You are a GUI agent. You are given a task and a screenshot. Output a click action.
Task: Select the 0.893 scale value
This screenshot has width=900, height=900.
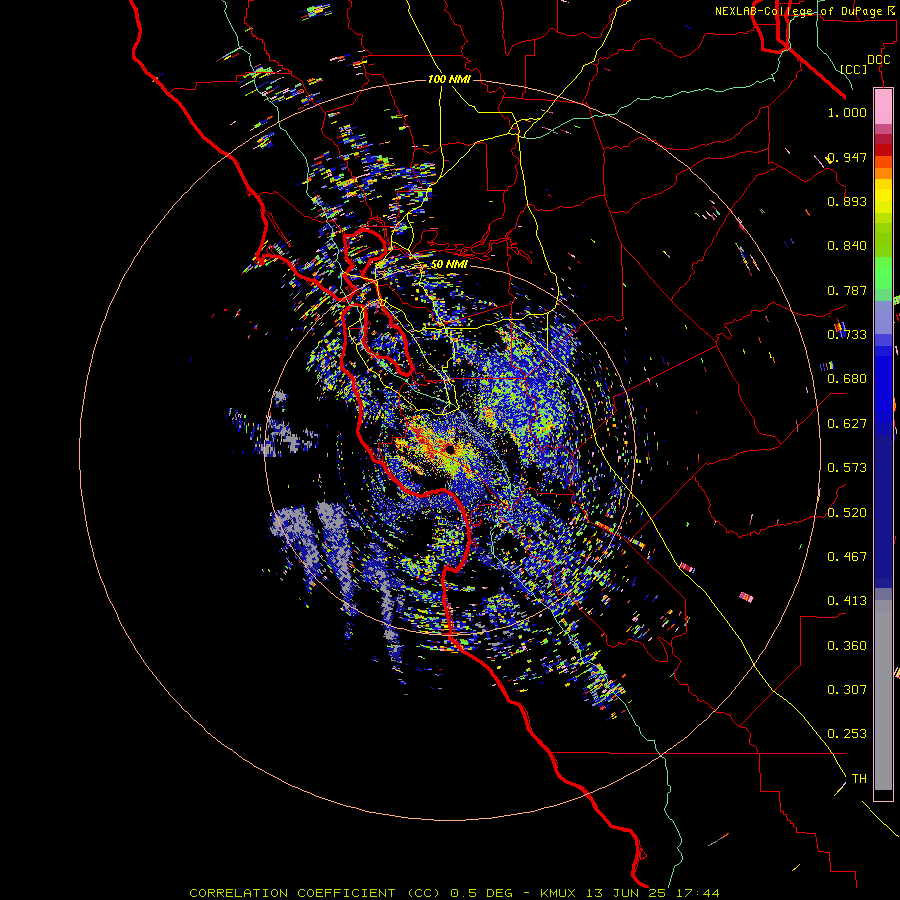pos(847,201)
